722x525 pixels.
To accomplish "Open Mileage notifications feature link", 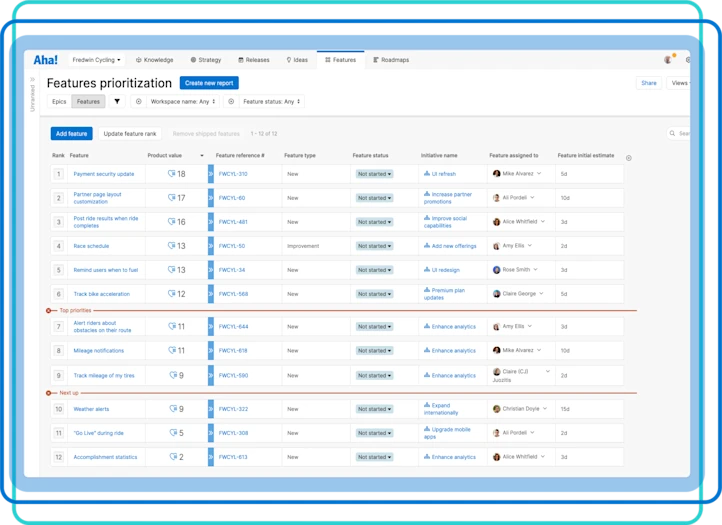I will point(99,350).
